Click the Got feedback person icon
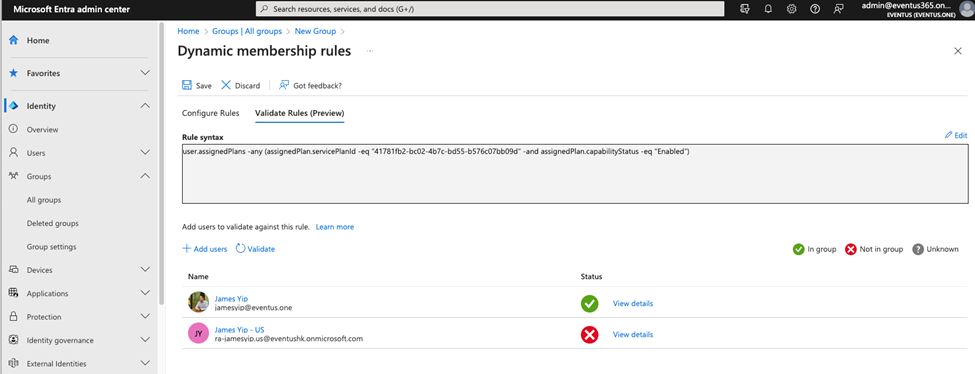975x374 pixels. (284, 85)
